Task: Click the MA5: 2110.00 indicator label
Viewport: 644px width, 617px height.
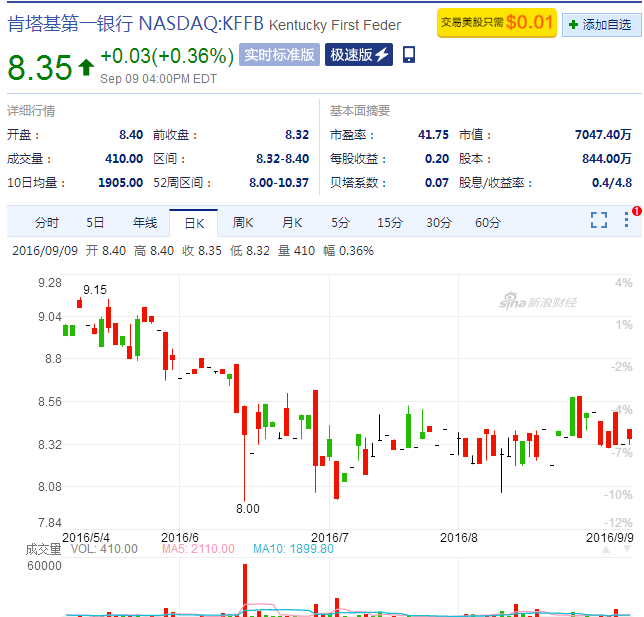Action: tap(198, 549)
